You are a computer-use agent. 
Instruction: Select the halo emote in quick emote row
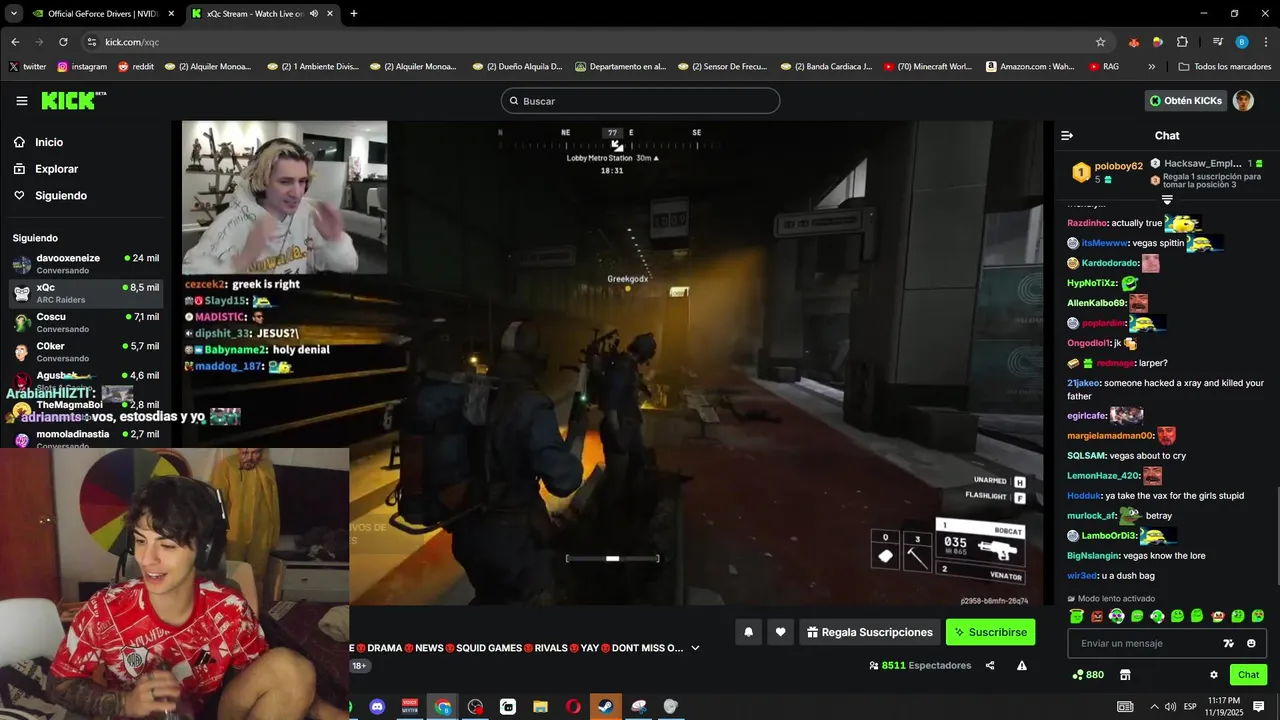point(1077,616)
